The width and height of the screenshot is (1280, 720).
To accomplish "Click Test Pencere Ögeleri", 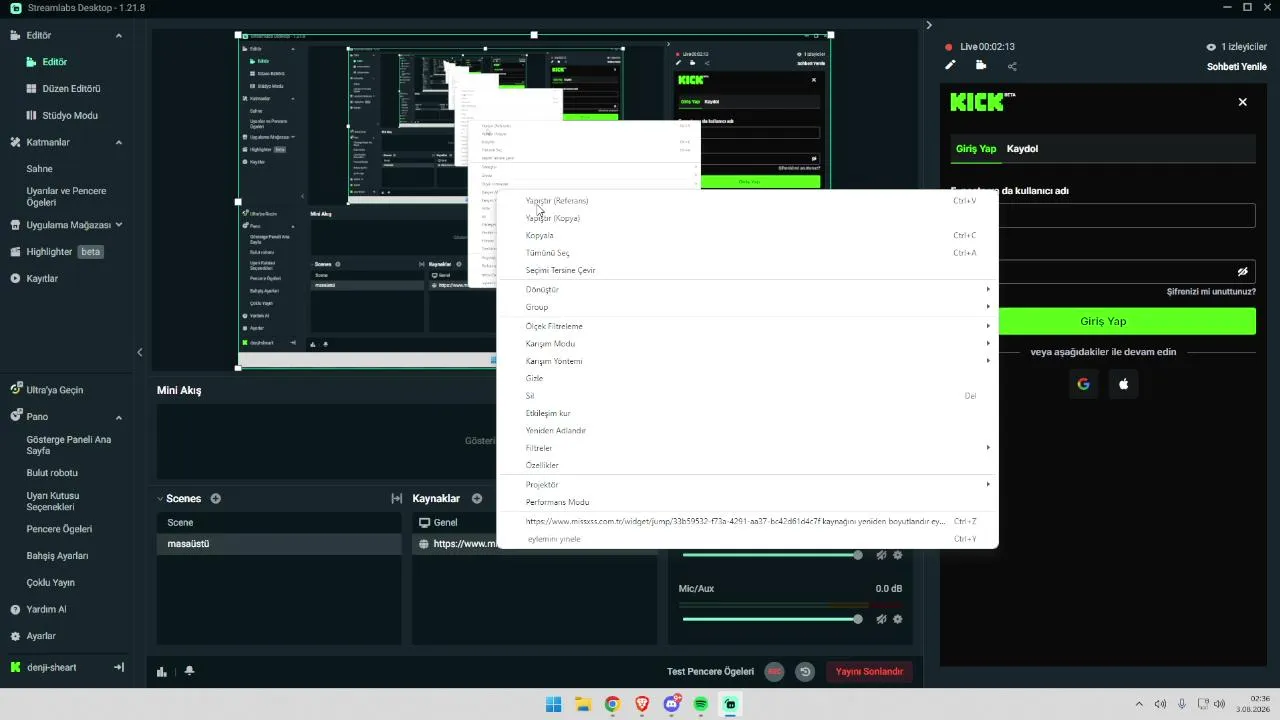I will 710,672.
